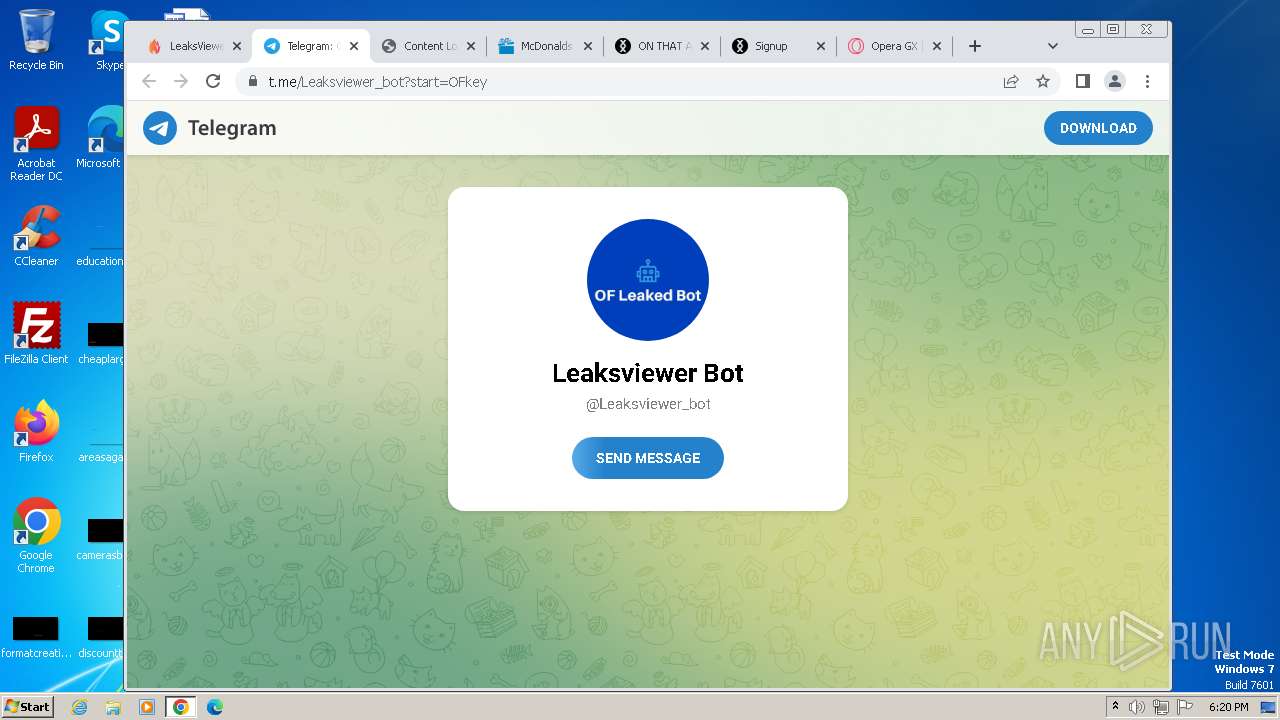
Task: Open the Windows Start menu
Action: (27, 707)
